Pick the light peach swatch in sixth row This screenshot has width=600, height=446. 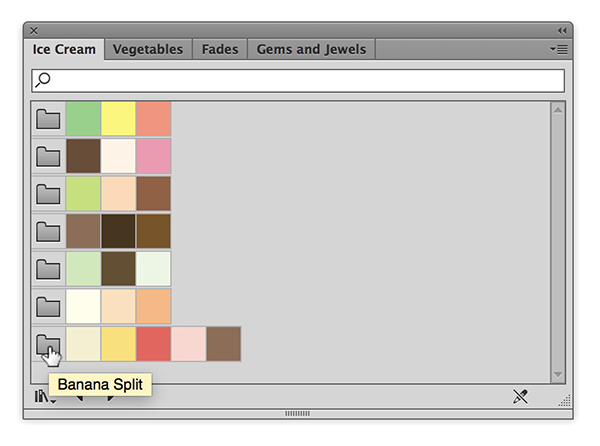tap(118, 306)
